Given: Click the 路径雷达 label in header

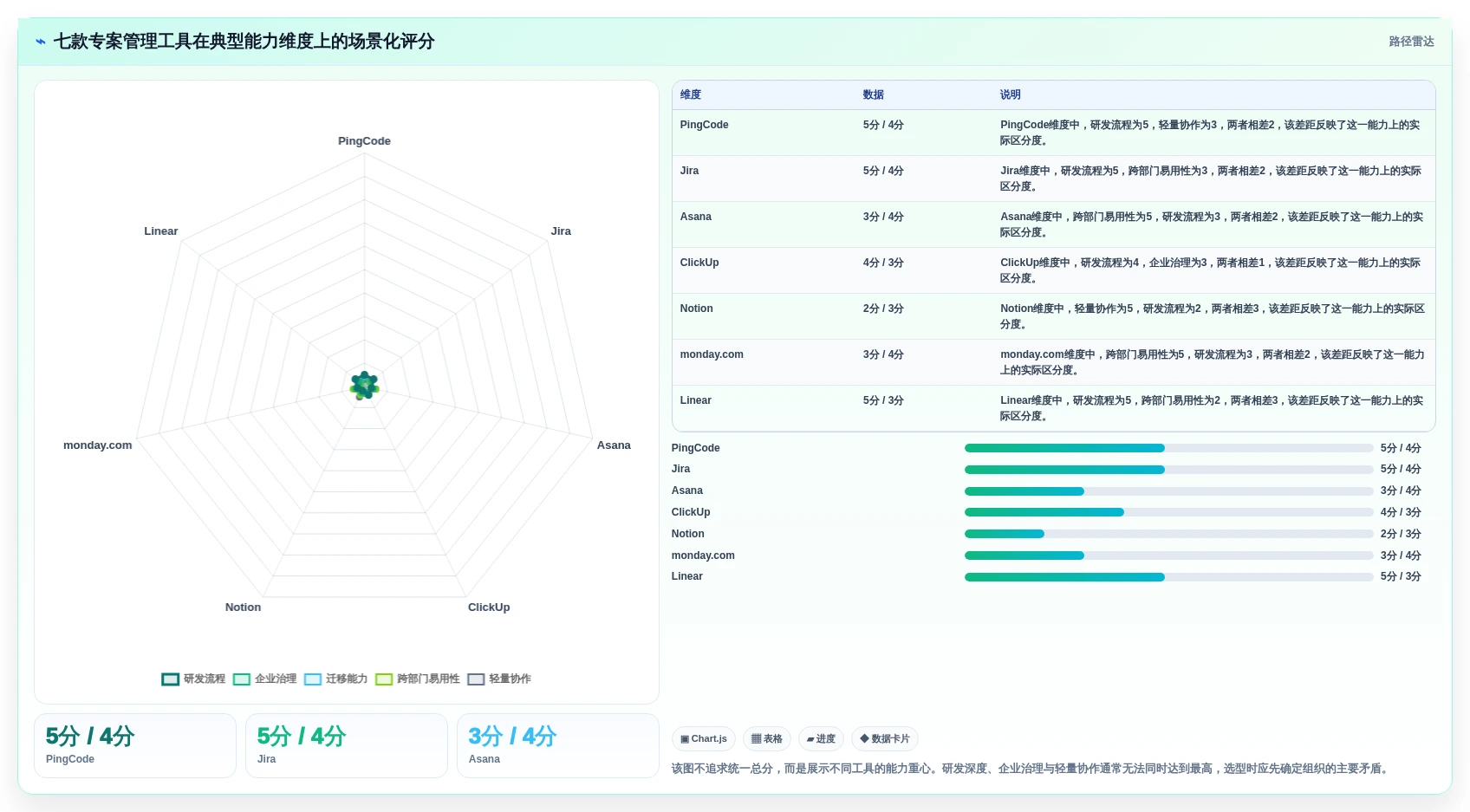Looking at the screenshot, I should click(x=1411, y=42).
